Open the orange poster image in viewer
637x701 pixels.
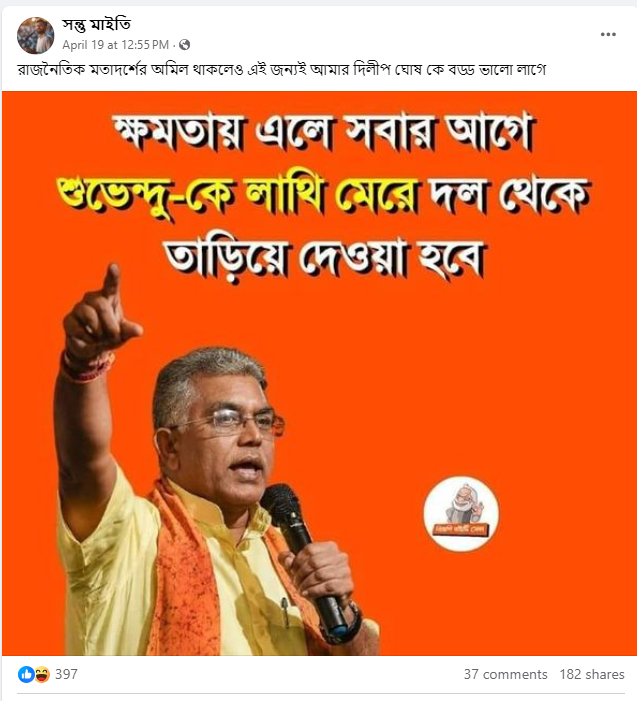point(319,373)
